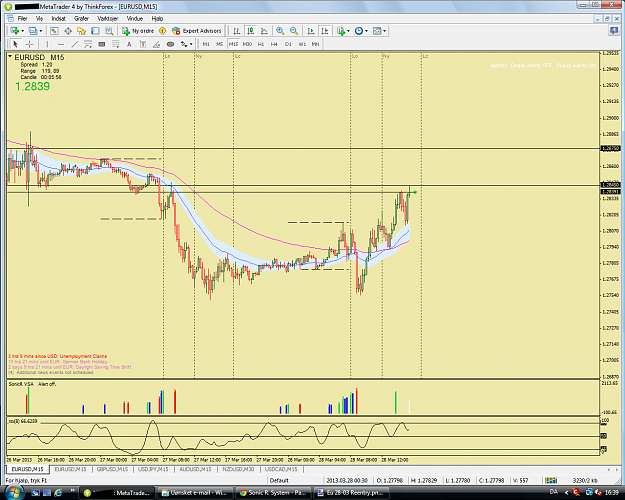Expand the Profiles dropdown arrow
The image size is (625, 500).
click(x=40, y=31)
